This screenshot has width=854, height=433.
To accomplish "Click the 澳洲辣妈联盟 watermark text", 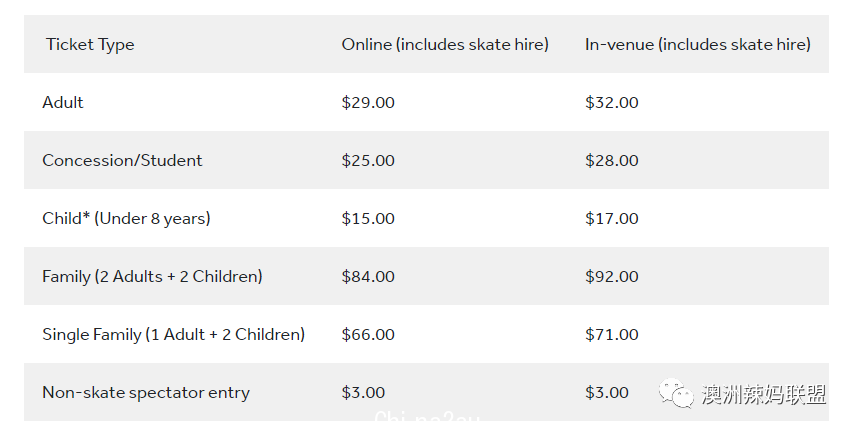I will (x=764, y=394).
